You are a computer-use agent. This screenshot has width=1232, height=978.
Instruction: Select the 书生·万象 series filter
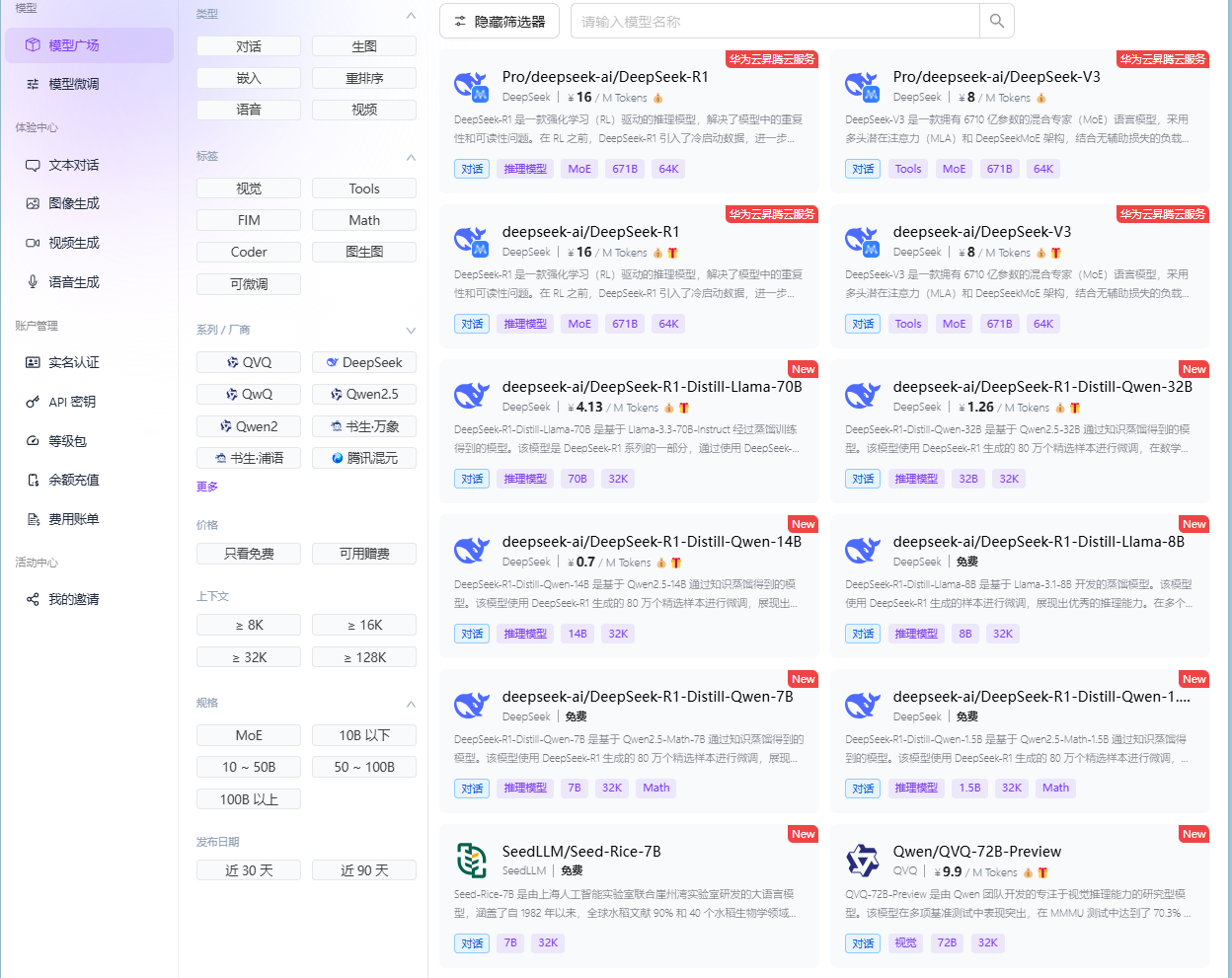(x=364, y=426)
